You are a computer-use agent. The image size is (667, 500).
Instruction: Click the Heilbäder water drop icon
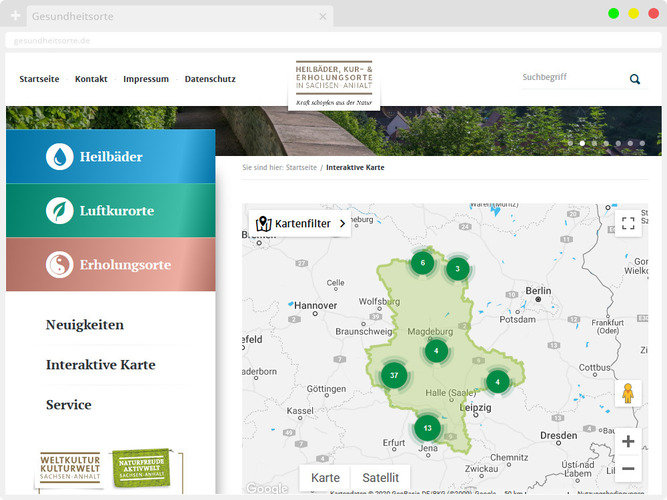60,157
